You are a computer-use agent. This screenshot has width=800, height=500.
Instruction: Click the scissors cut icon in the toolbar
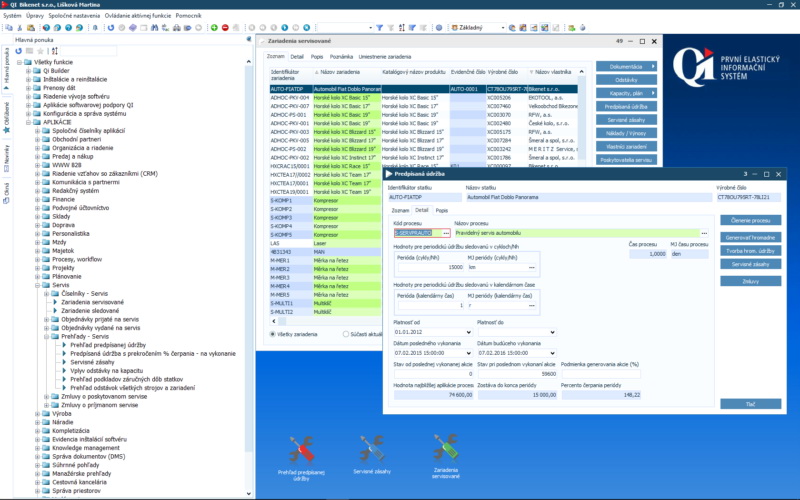click(x=20, y=28)
